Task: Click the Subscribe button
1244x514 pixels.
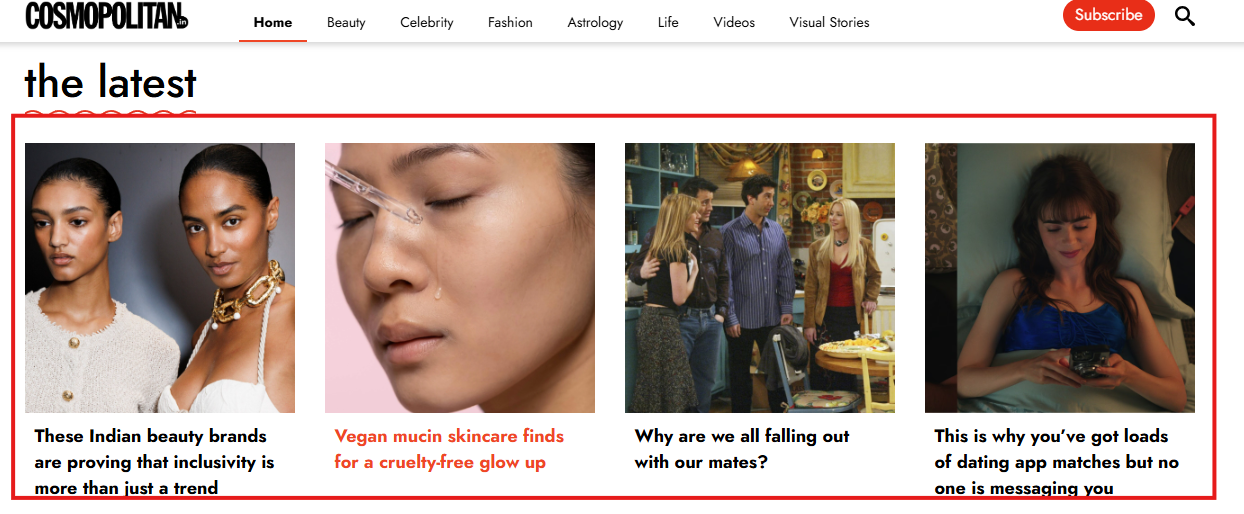Action: coord(1108,15)
